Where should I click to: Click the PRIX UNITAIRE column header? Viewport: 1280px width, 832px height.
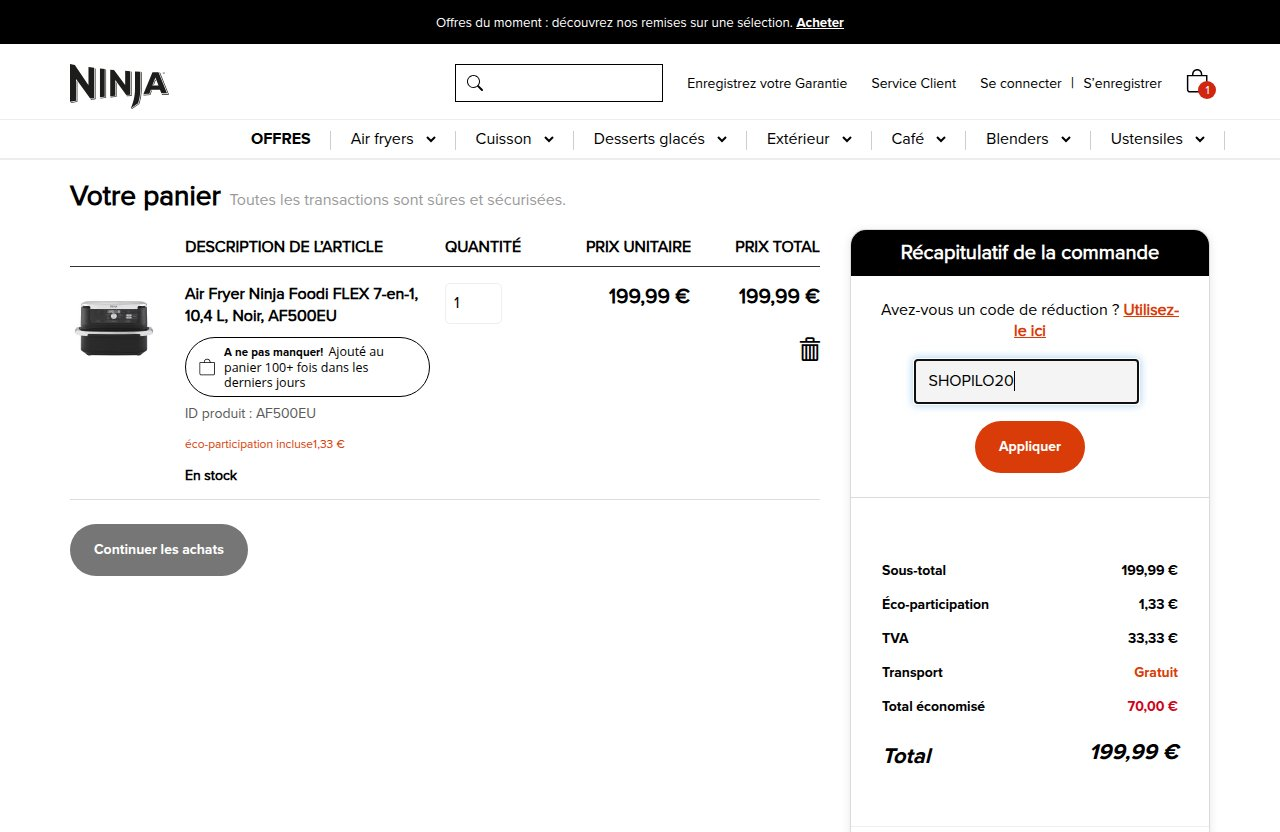tap(638, 246)
